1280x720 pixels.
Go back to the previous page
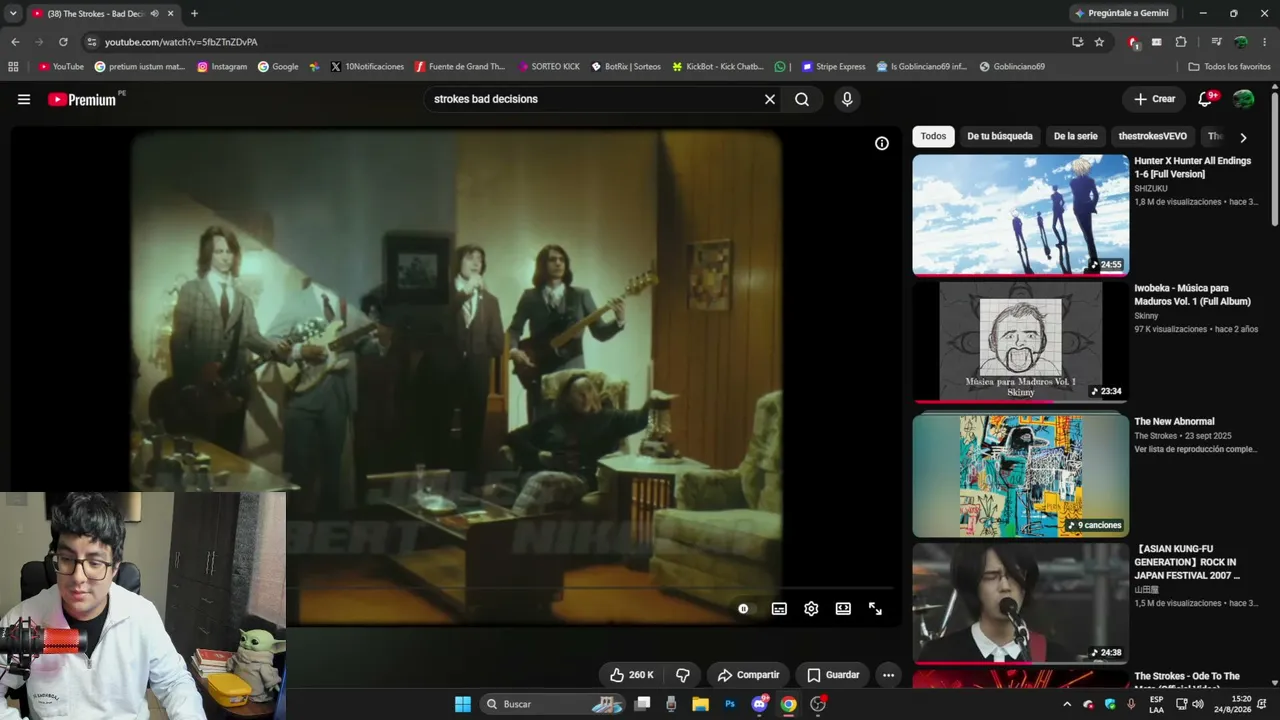click(x=15, y=42)
